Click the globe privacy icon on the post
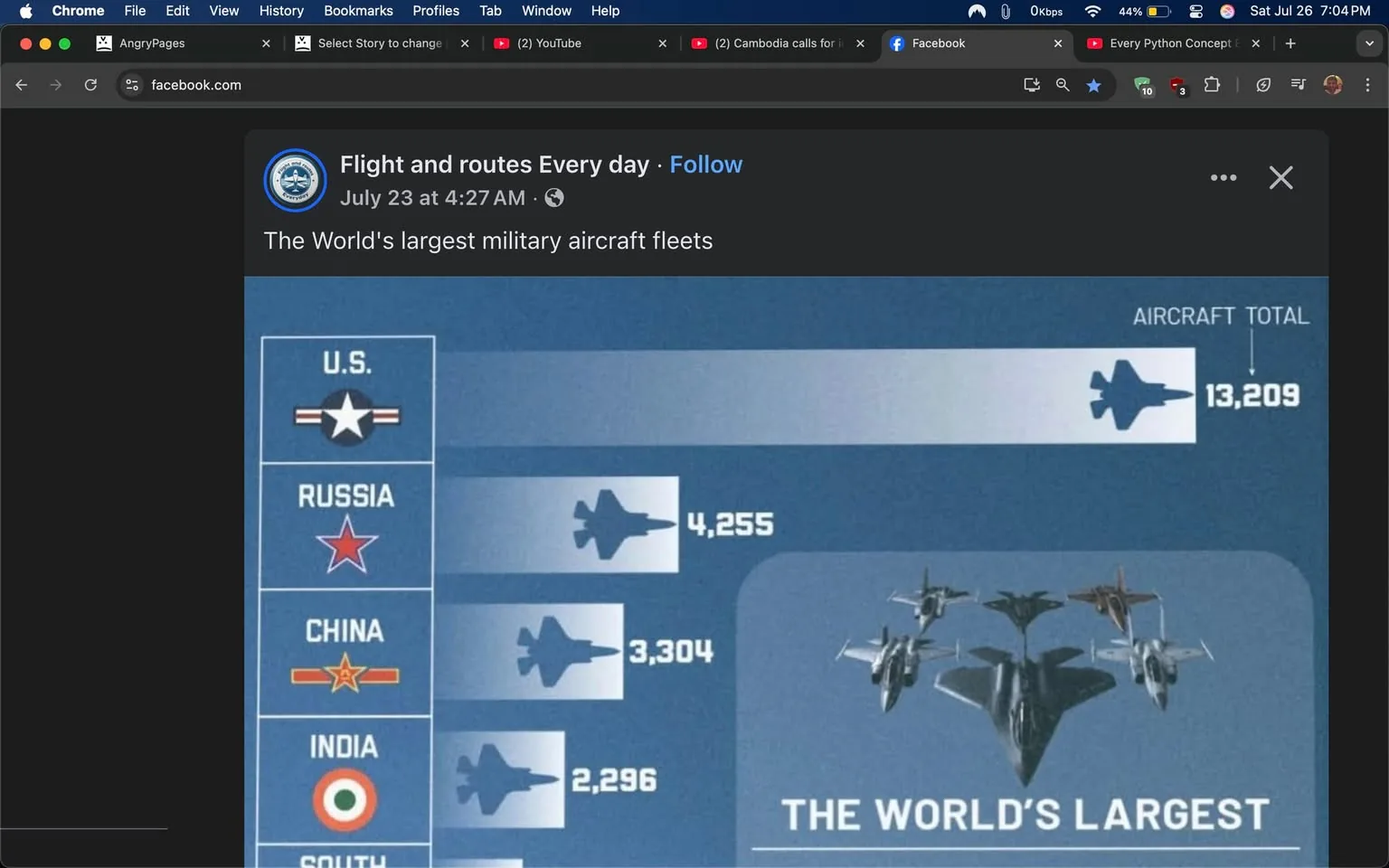1389x868 pixels. pyautogui.click(x=553, y=197)
